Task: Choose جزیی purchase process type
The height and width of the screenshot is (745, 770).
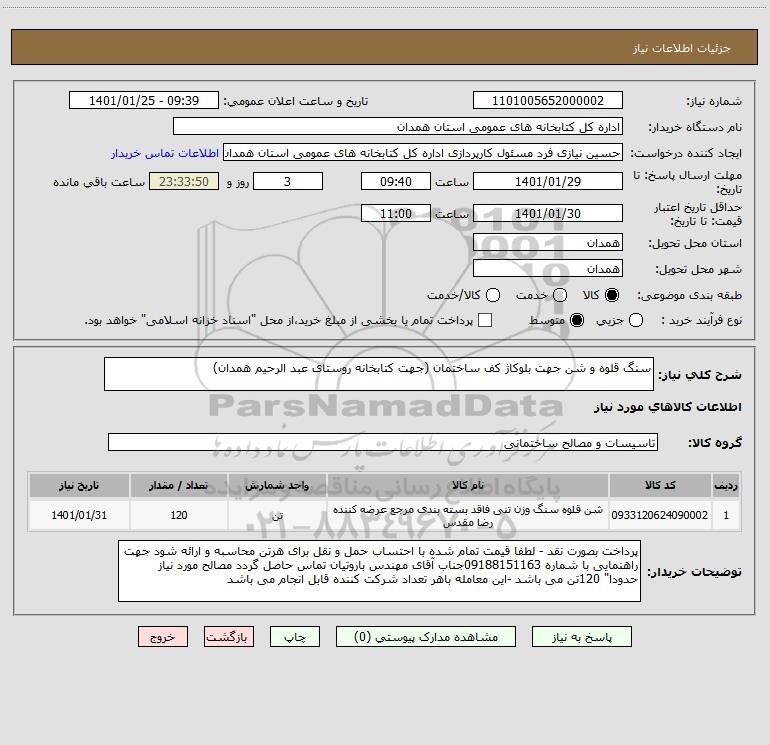Action: pos(635,320)
